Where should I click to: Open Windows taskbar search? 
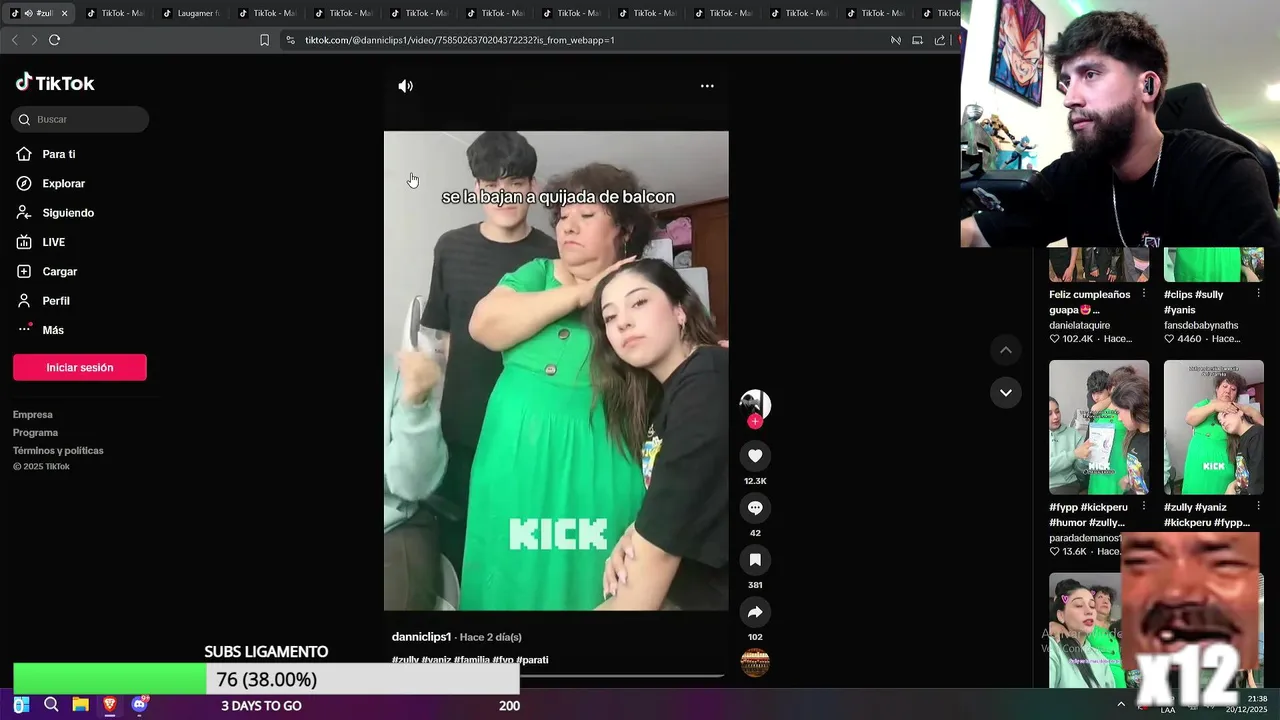(51, 705)
